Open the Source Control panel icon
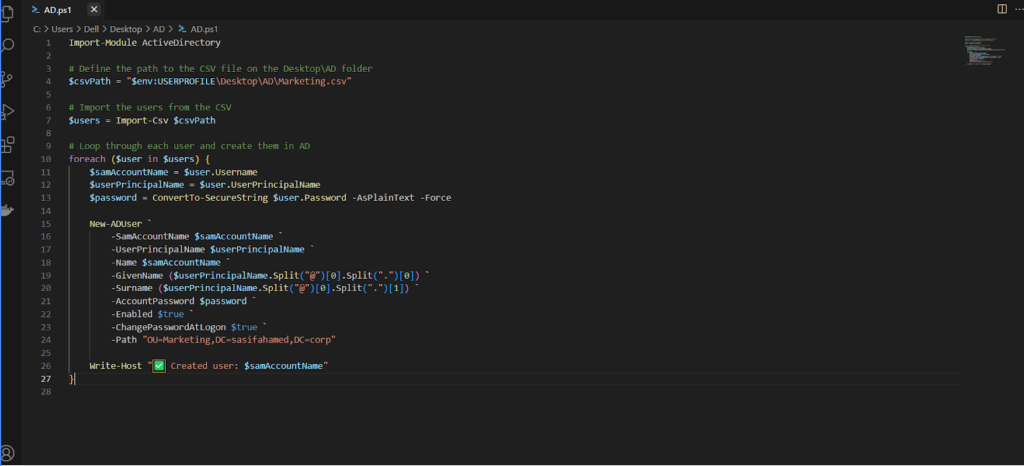Viewport: 1024px width, 466px height. 9,78
